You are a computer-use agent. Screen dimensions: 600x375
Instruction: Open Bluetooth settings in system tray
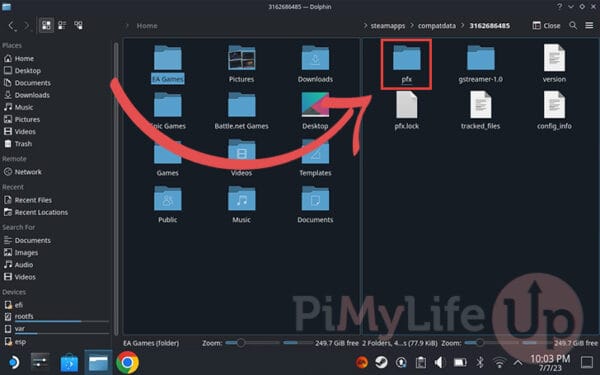tap(480, 362)
